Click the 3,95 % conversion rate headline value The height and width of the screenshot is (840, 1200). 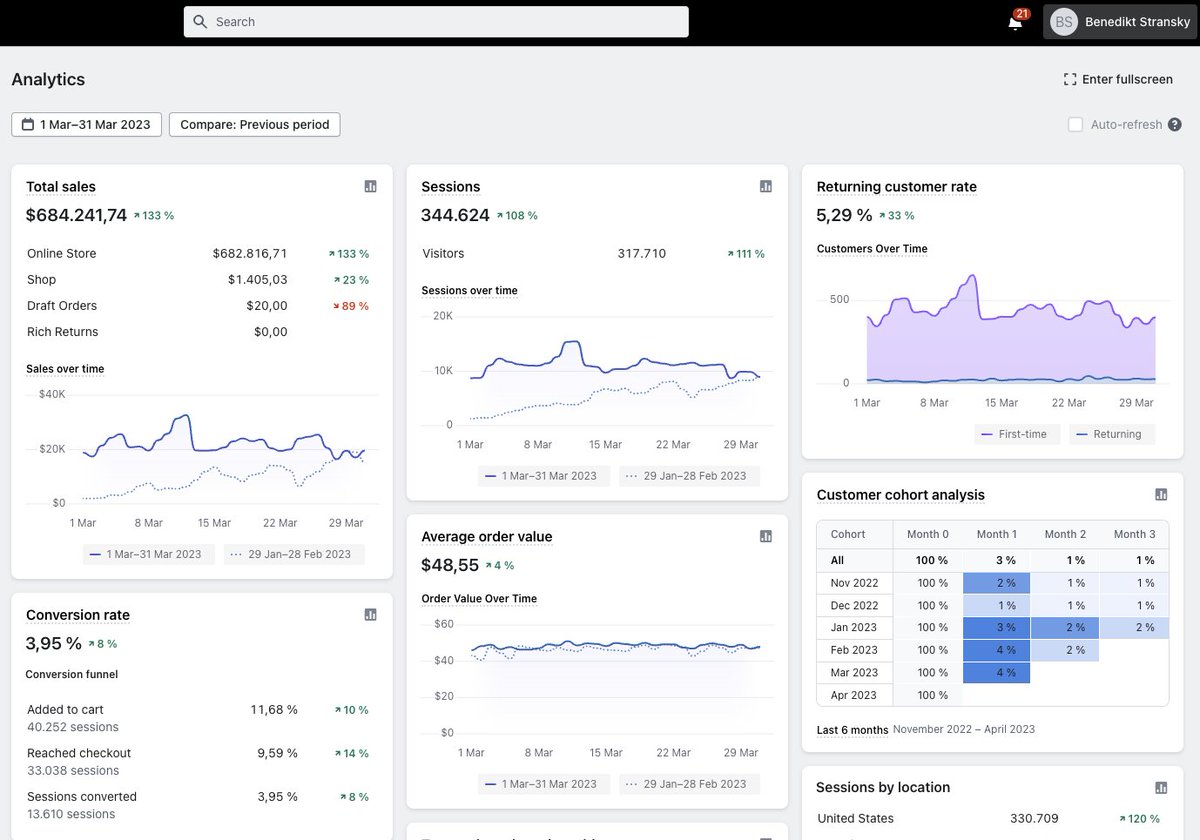[54, 643]
